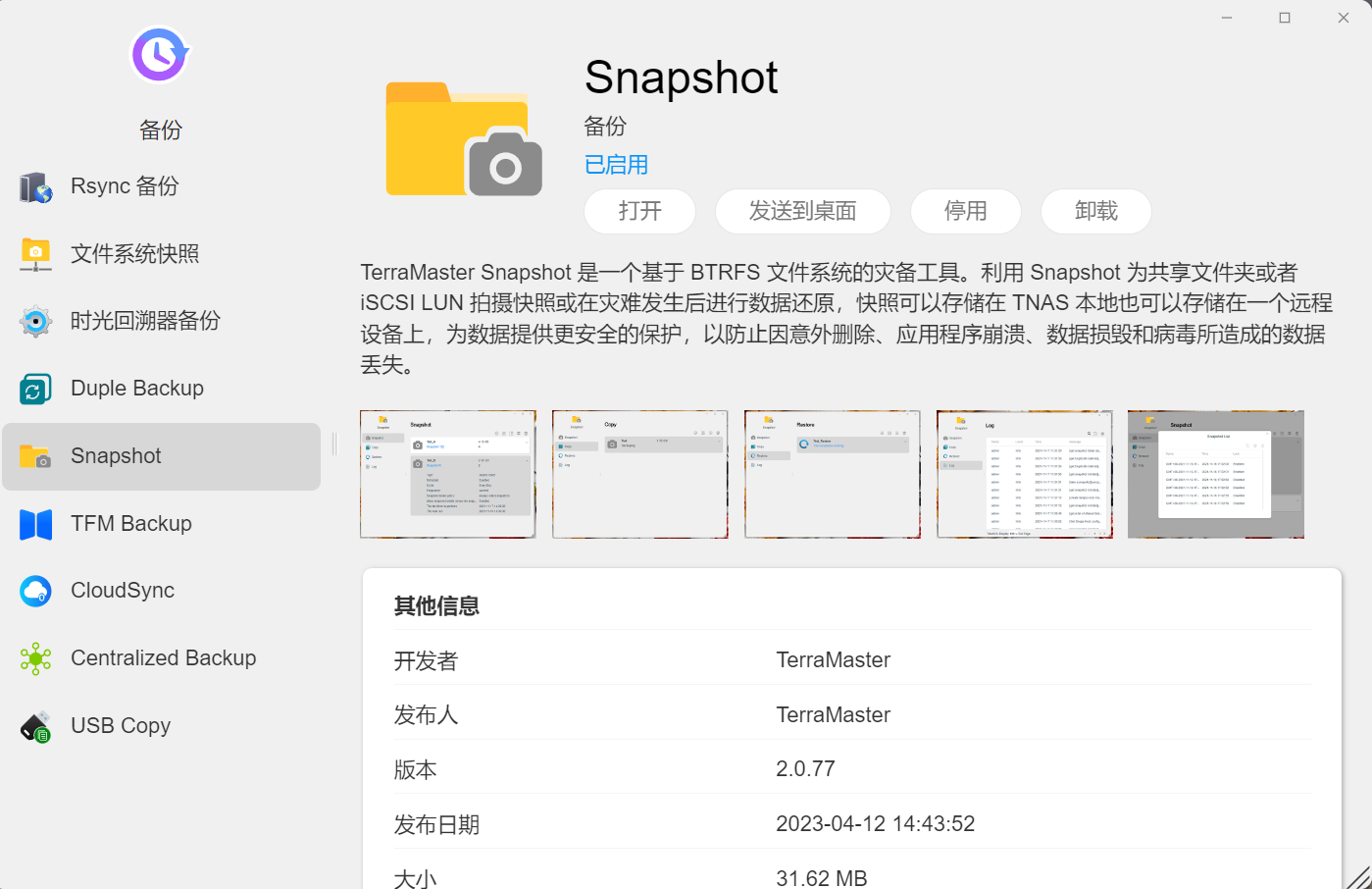View the Restore screenshot thumbnail

point(833,474)
